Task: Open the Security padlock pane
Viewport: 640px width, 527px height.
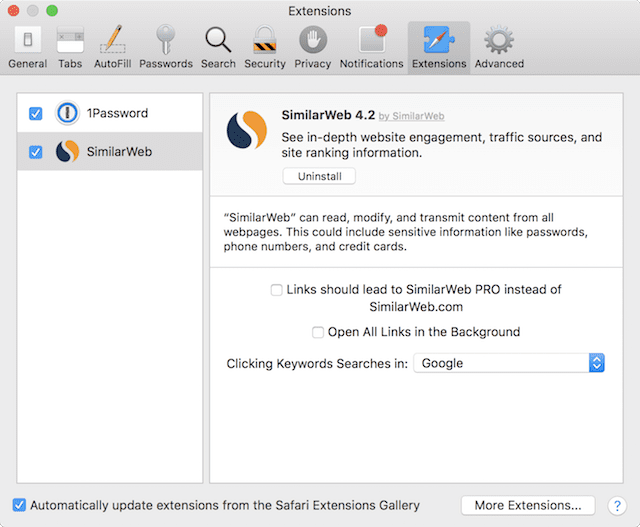Action: tap(265, 46)
